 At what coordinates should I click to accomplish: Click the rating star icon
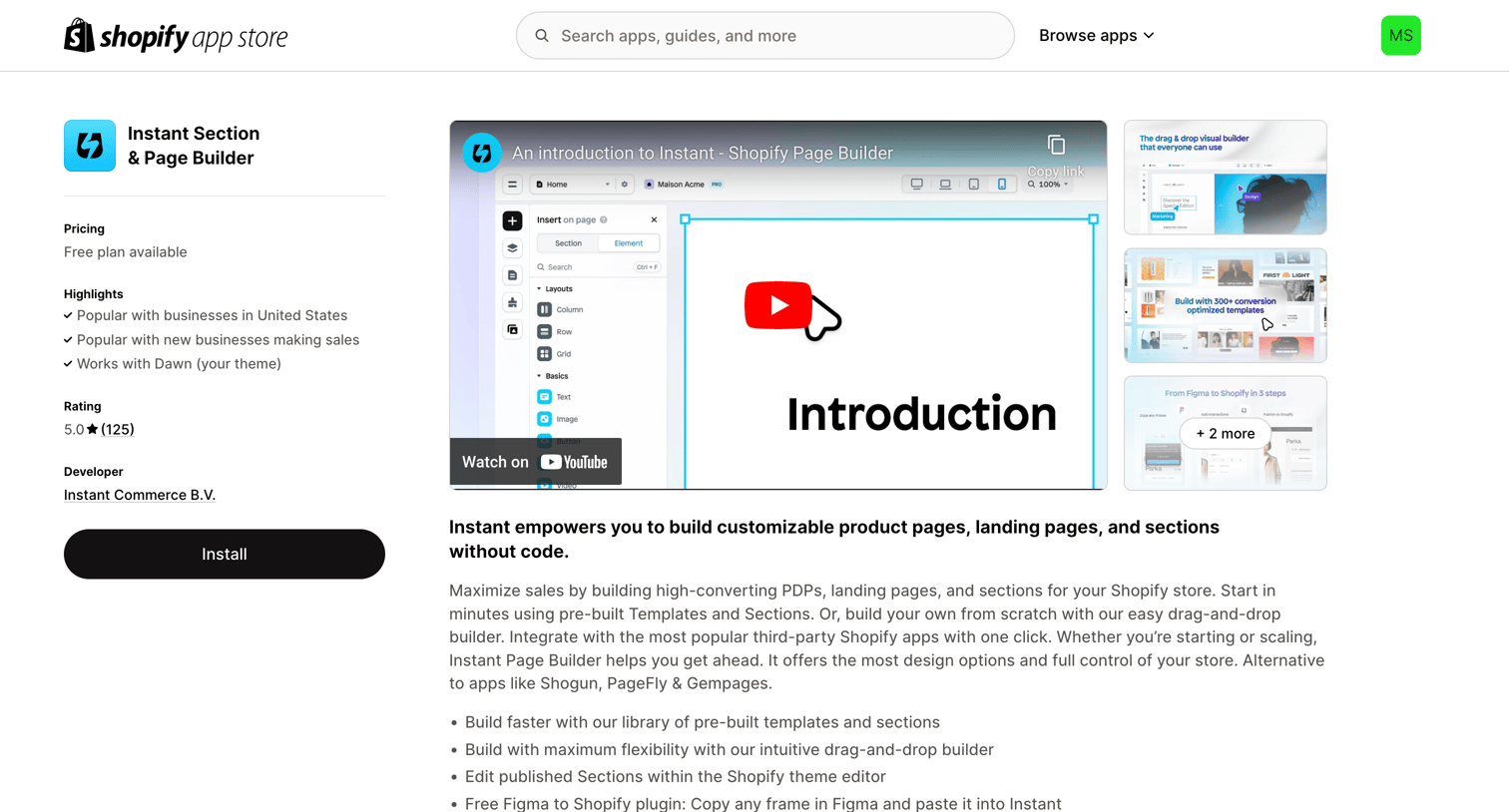click(92, 429)
